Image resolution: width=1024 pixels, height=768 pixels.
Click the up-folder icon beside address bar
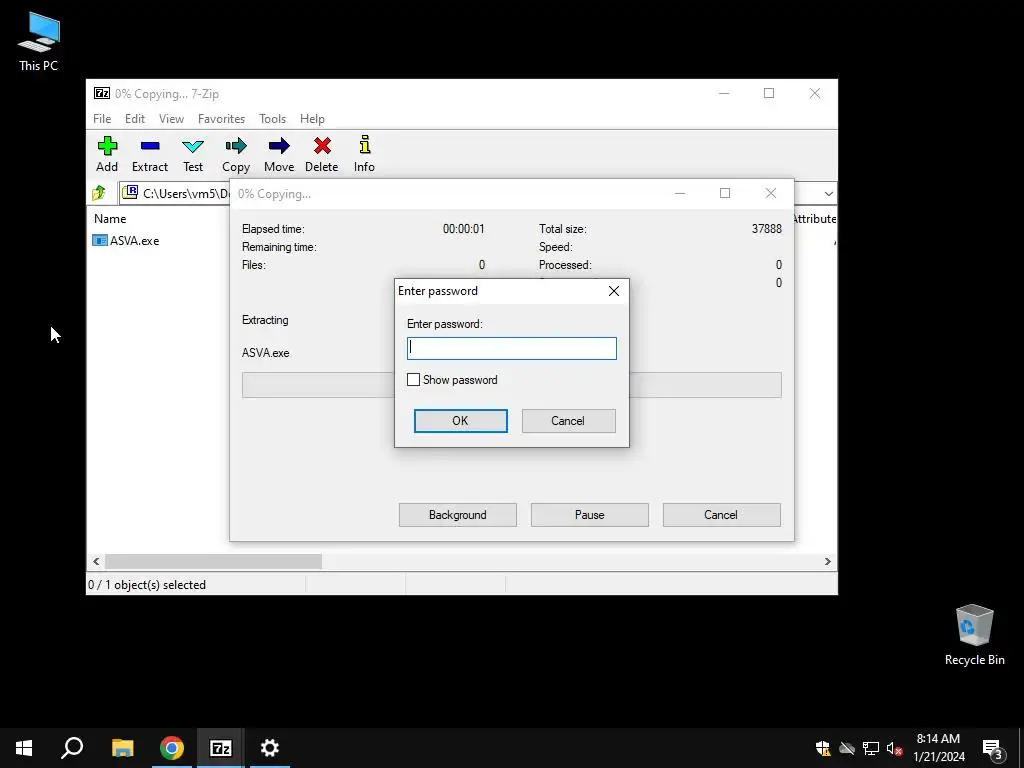point(99,193)
